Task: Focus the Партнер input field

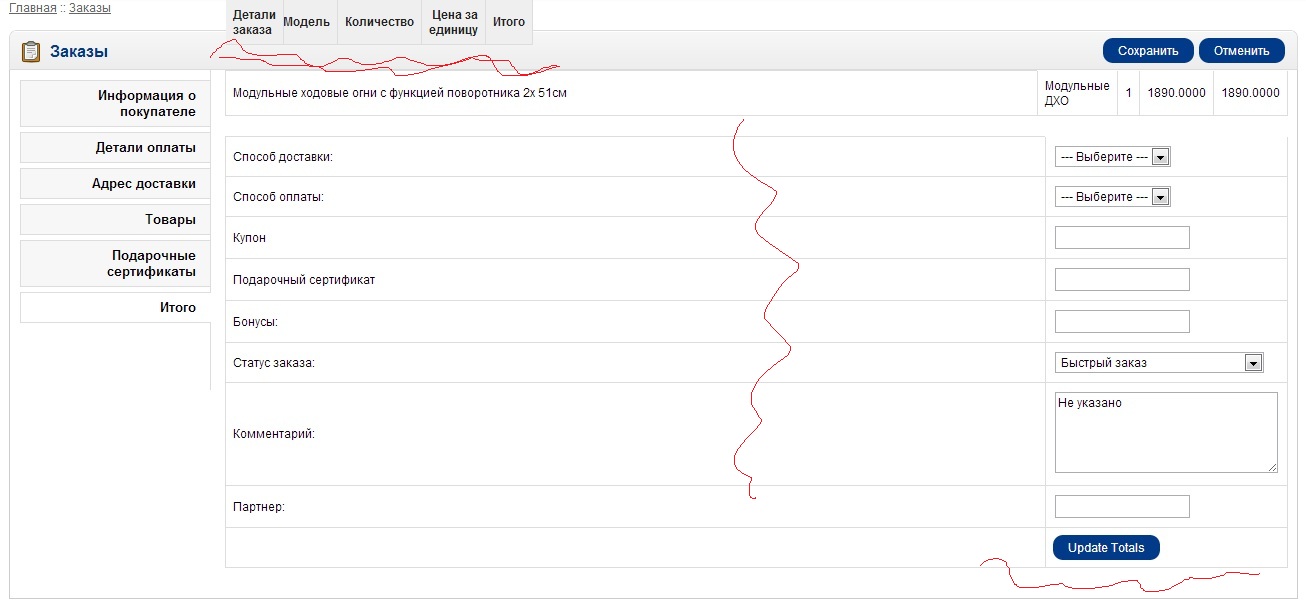Action: (x=1122, y=506)
